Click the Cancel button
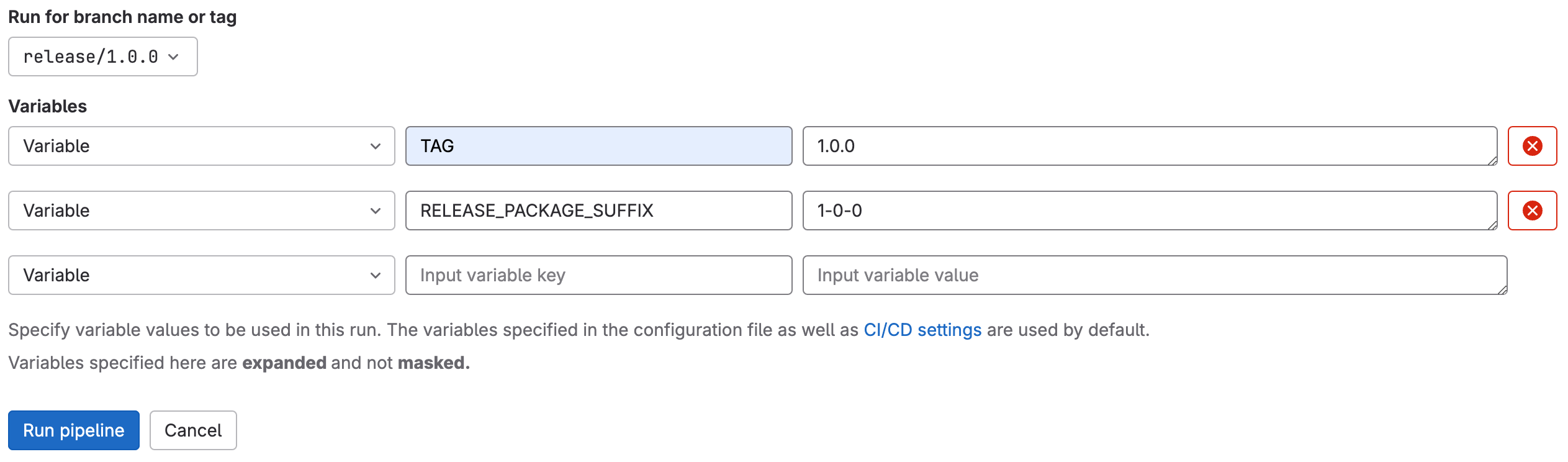Viewport: 1568px width, 462px height. [192, 430]
